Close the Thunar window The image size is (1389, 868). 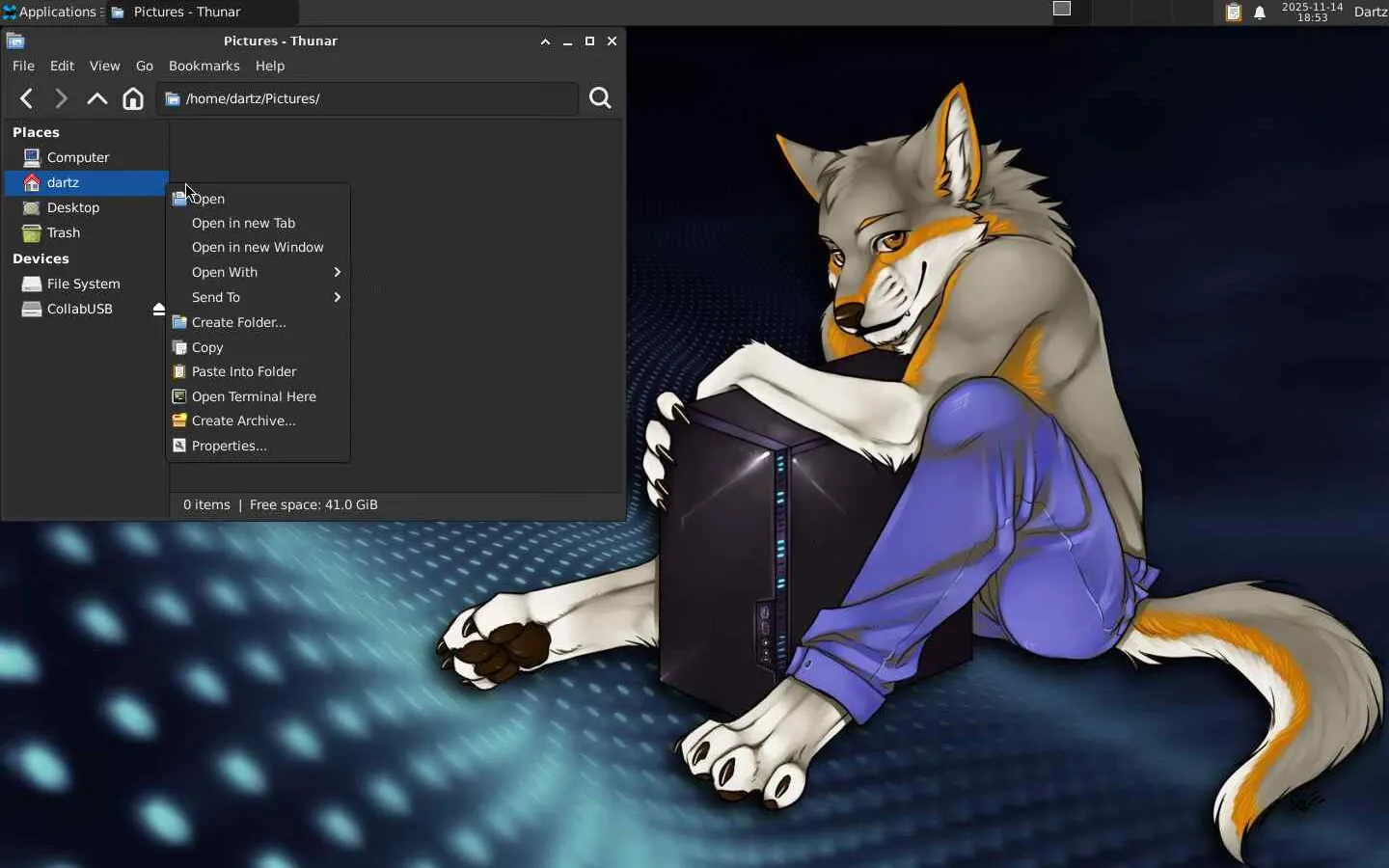pos(612,41)
